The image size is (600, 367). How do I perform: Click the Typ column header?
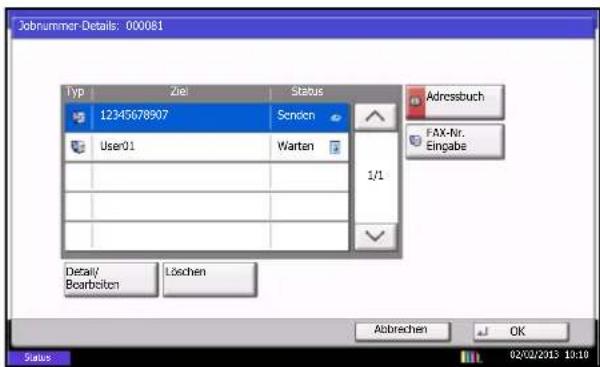(x=75, y=92)
